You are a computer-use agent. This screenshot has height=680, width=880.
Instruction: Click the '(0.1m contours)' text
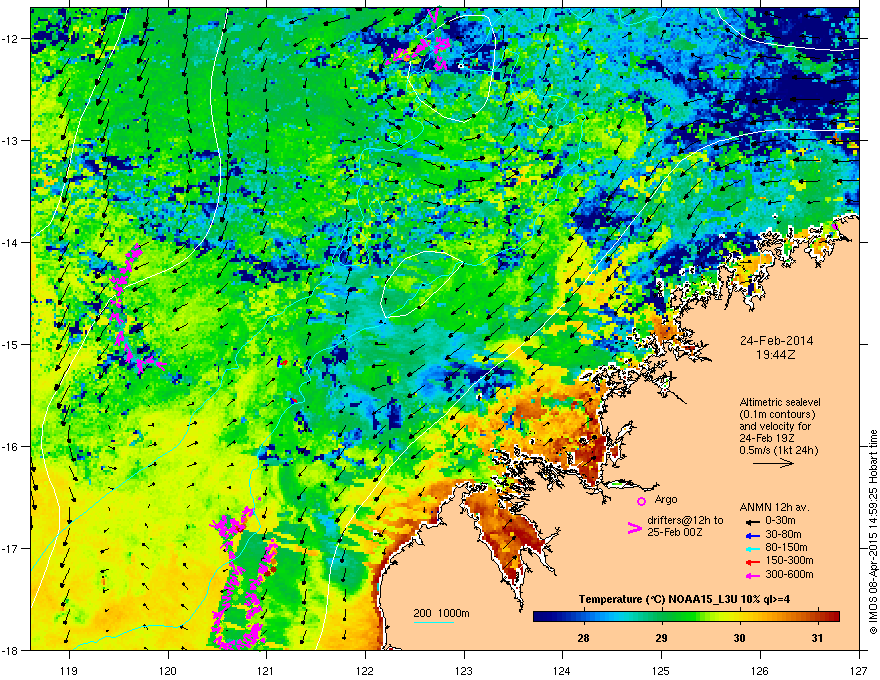777,415
